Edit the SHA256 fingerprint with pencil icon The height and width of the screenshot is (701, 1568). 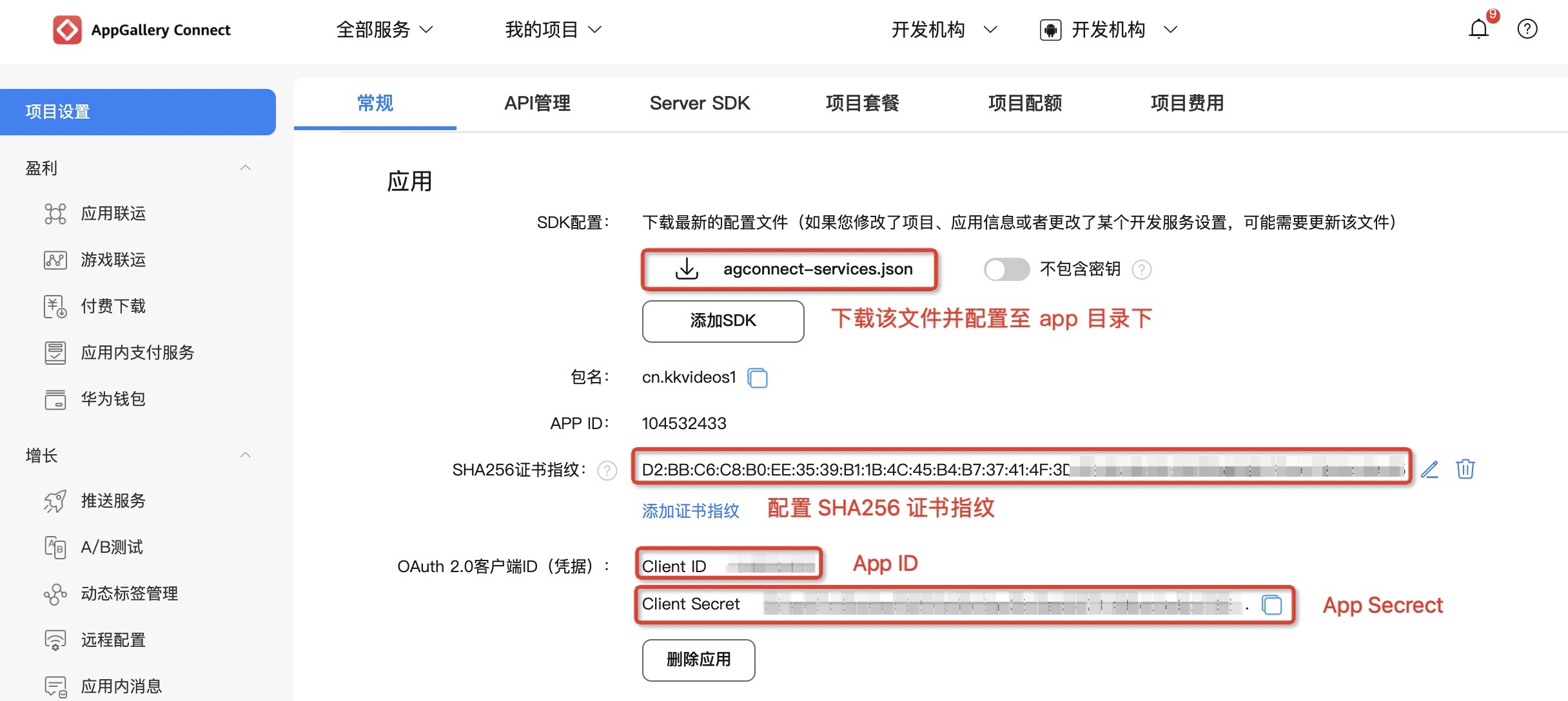(1429, 470)
